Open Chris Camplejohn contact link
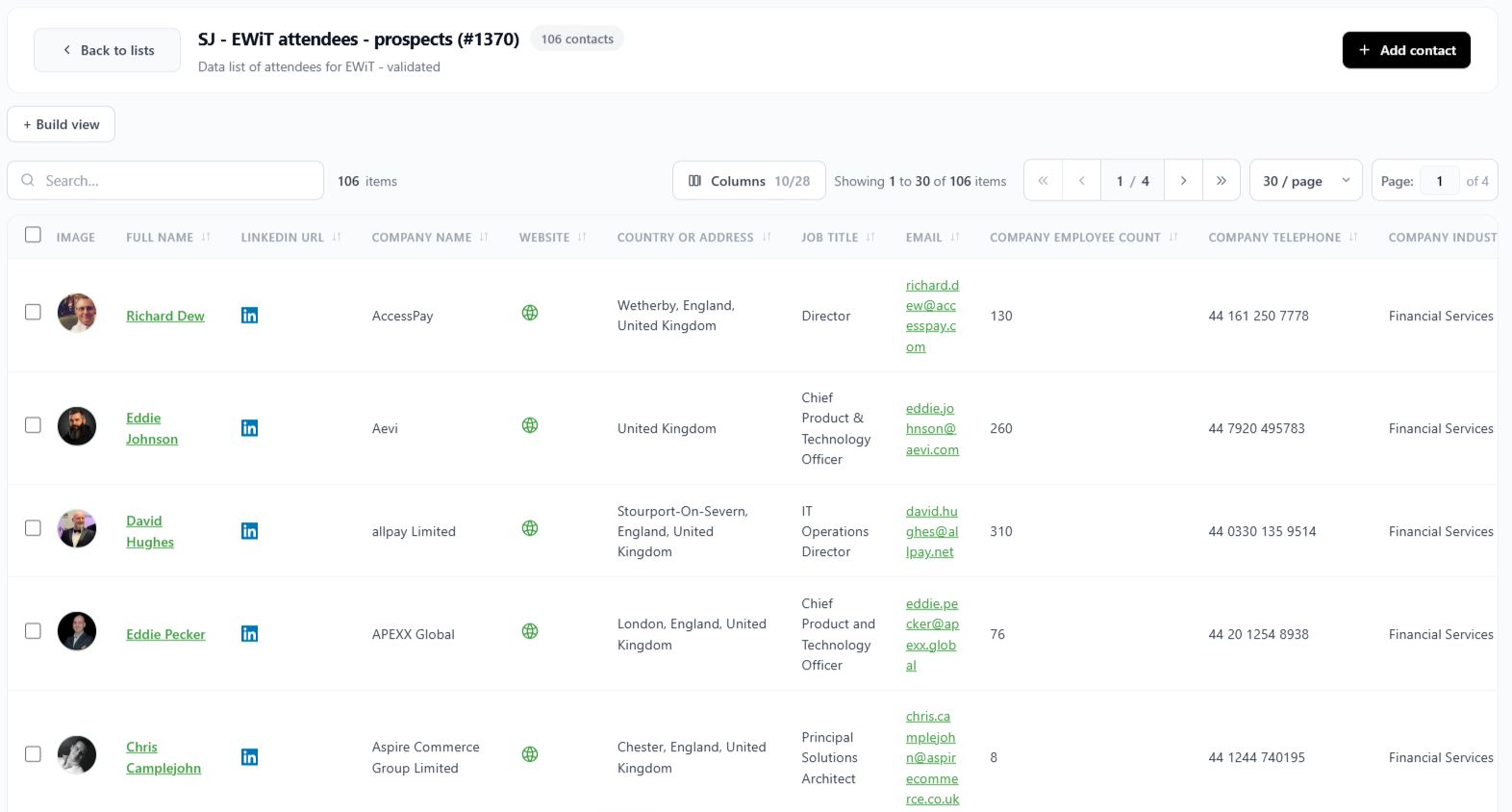 click(x=164, y=757)
